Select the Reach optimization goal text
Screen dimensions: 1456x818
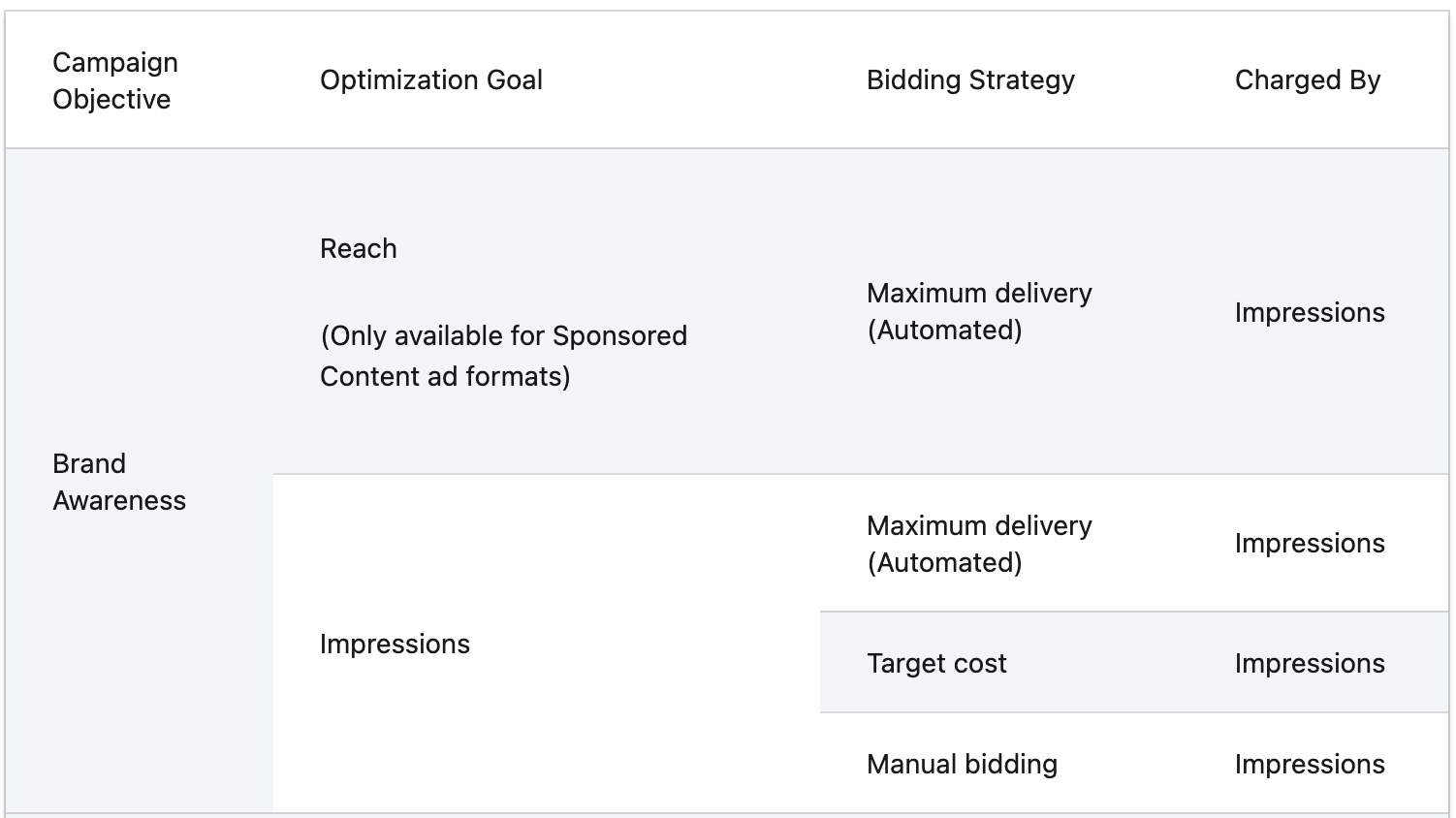pos(359,249)
